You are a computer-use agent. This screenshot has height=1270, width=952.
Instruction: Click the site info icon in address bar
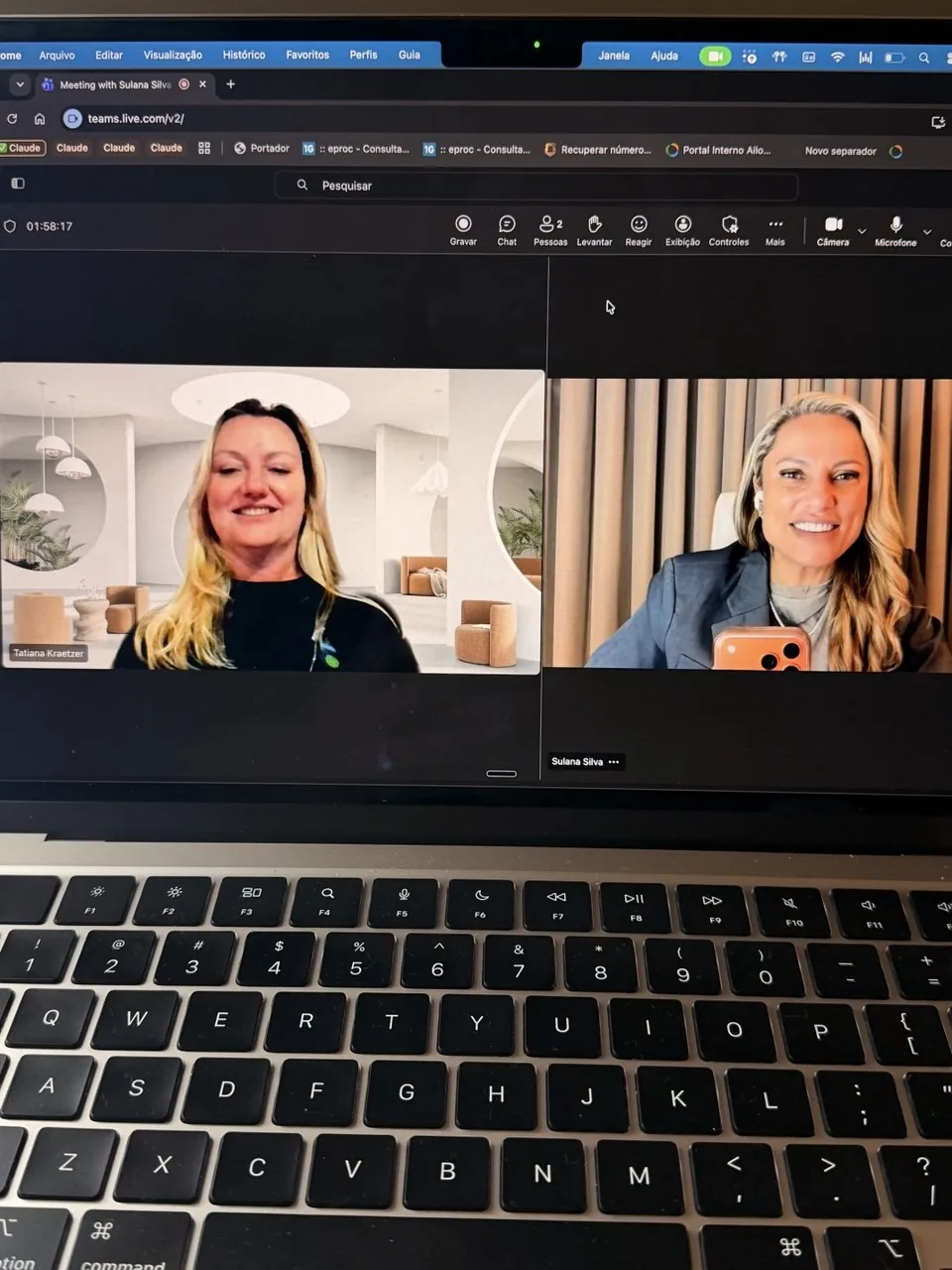(x=71, y=118)
